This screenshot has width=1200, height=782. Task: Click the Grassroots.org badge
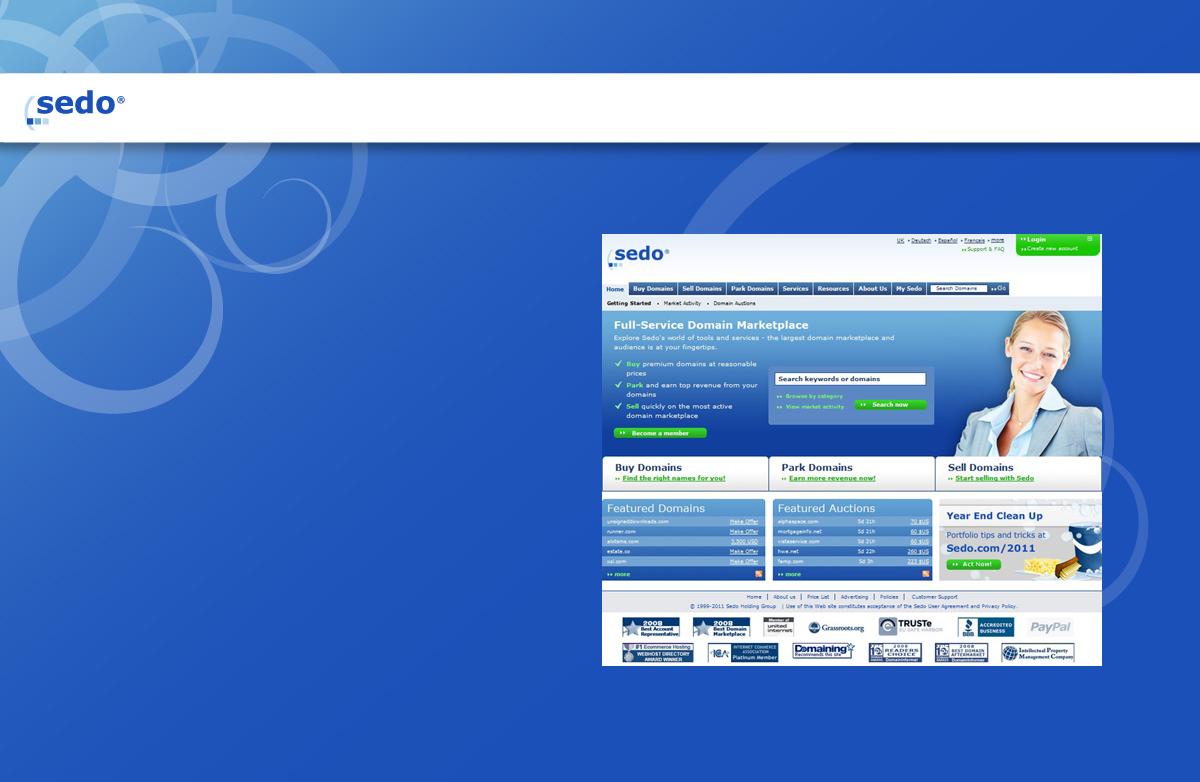coord(836,628)
